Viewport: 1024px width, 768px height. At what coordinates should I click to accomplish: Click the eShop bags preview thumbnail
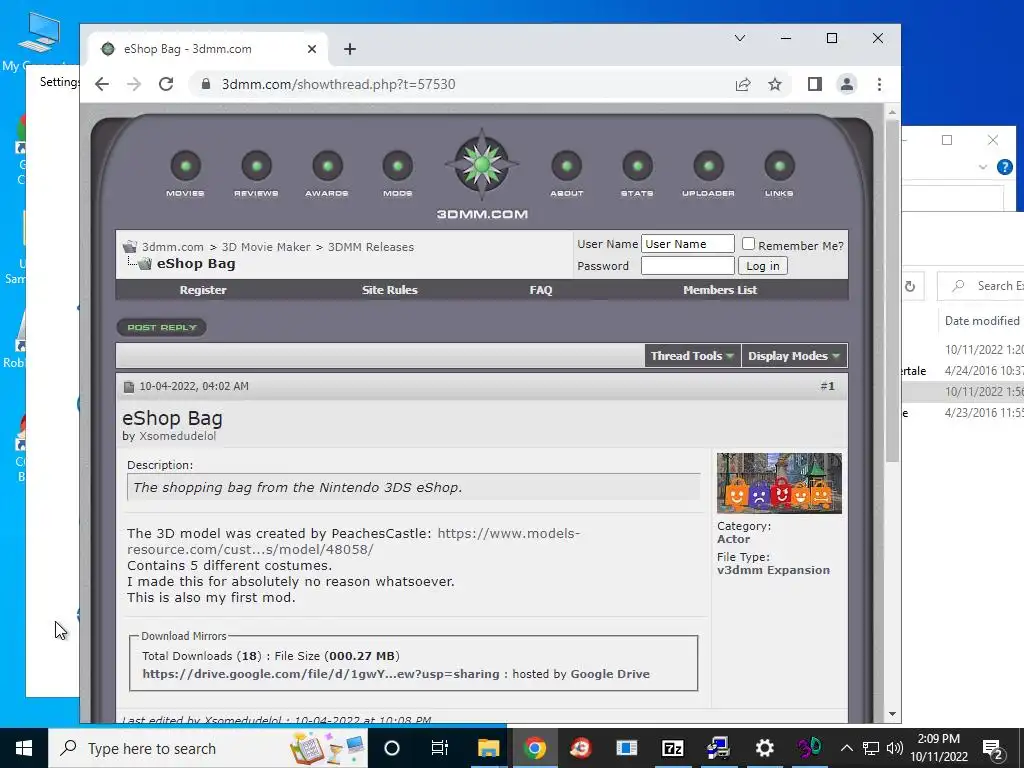[x=779, y=483]
